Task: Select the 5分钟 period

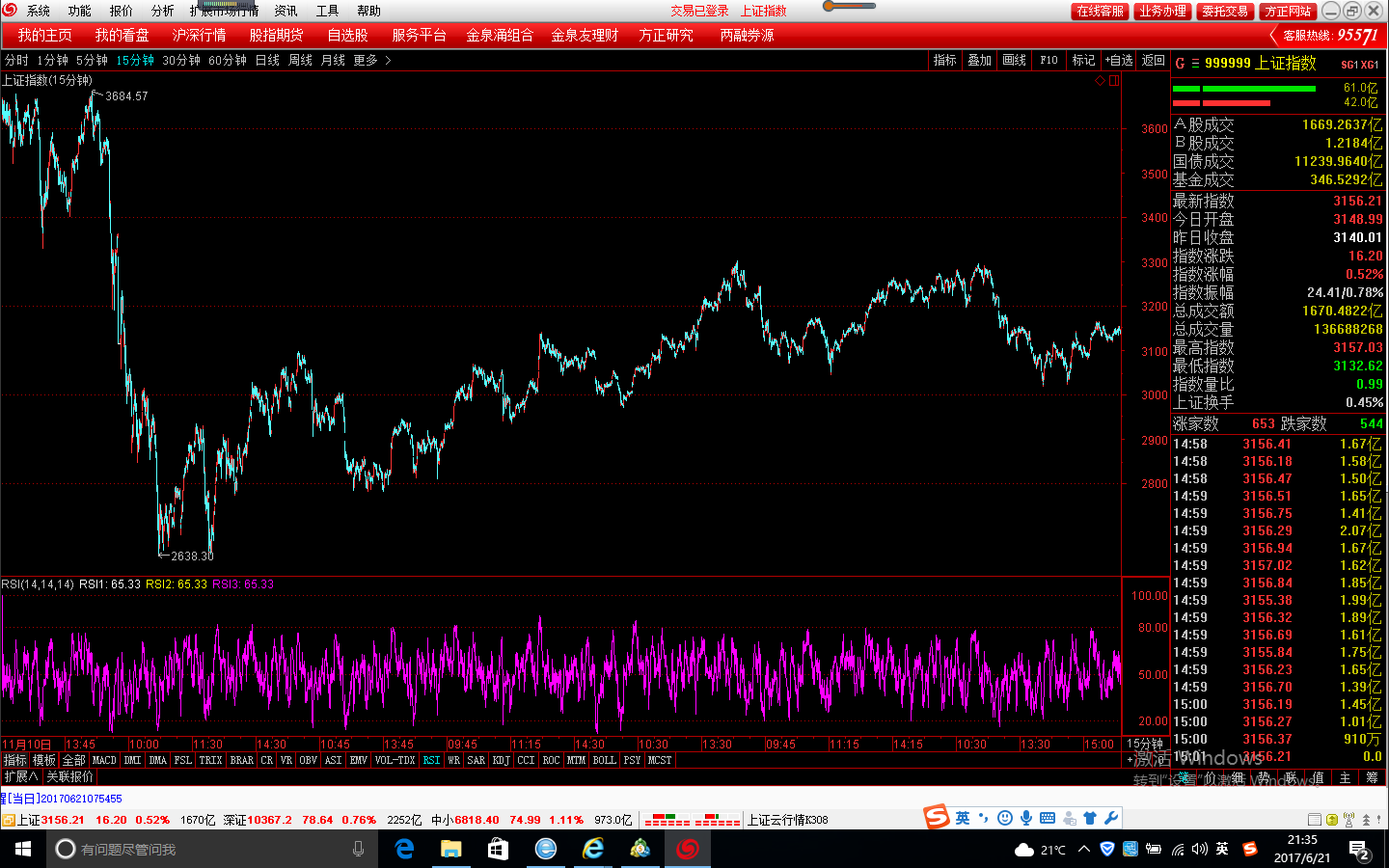Action: point(93,60)
